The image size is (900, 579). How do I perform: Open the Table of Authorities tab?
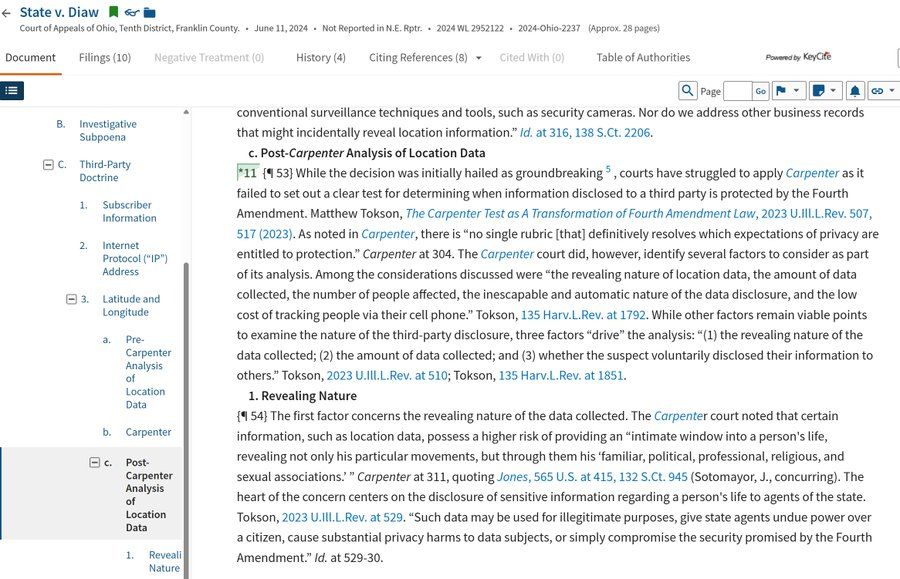(643, 57)
